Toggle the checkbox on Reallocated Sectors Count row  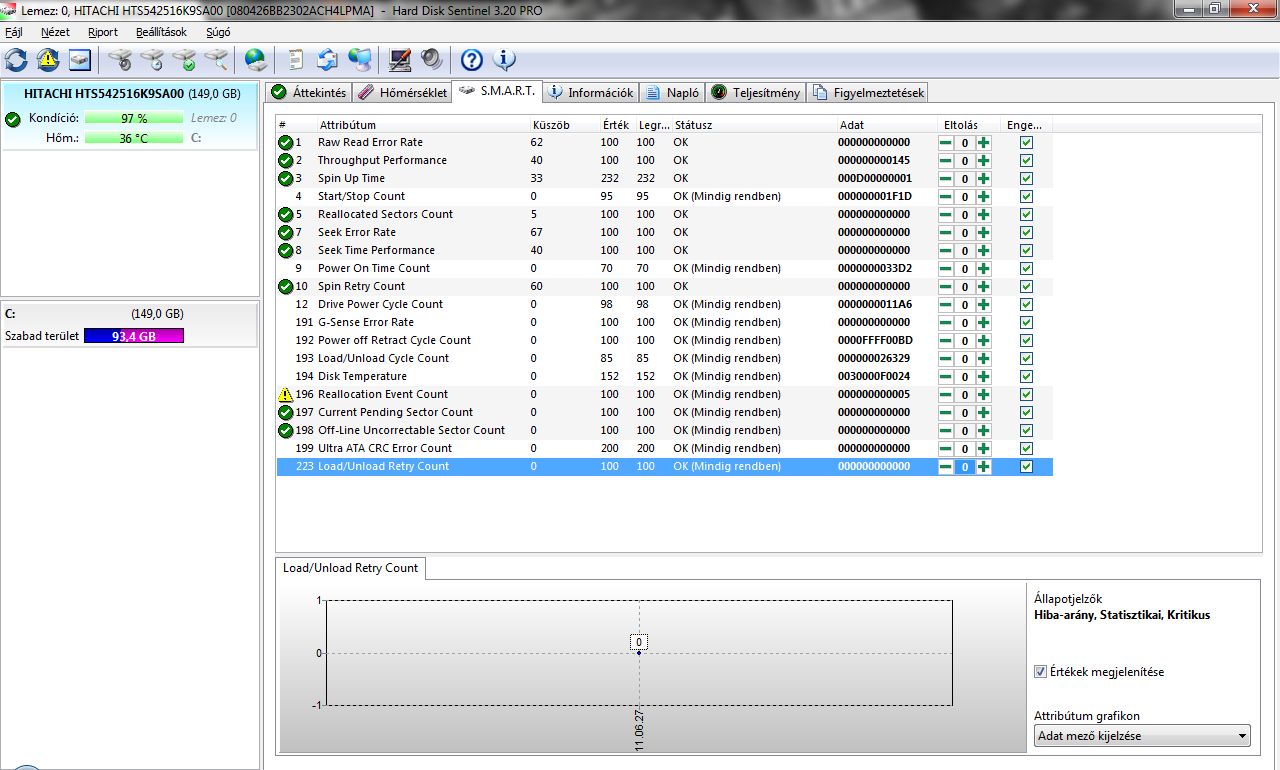(1026, 215)
